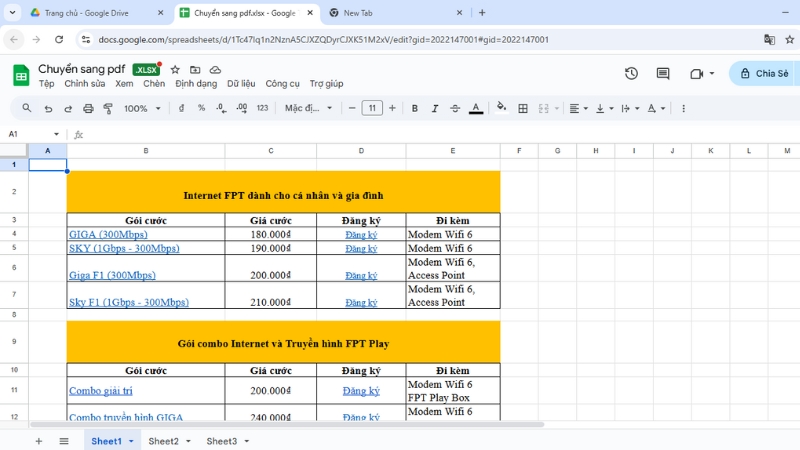
Task: Switch to the Sheet3 tab
Action: (221, 441)
